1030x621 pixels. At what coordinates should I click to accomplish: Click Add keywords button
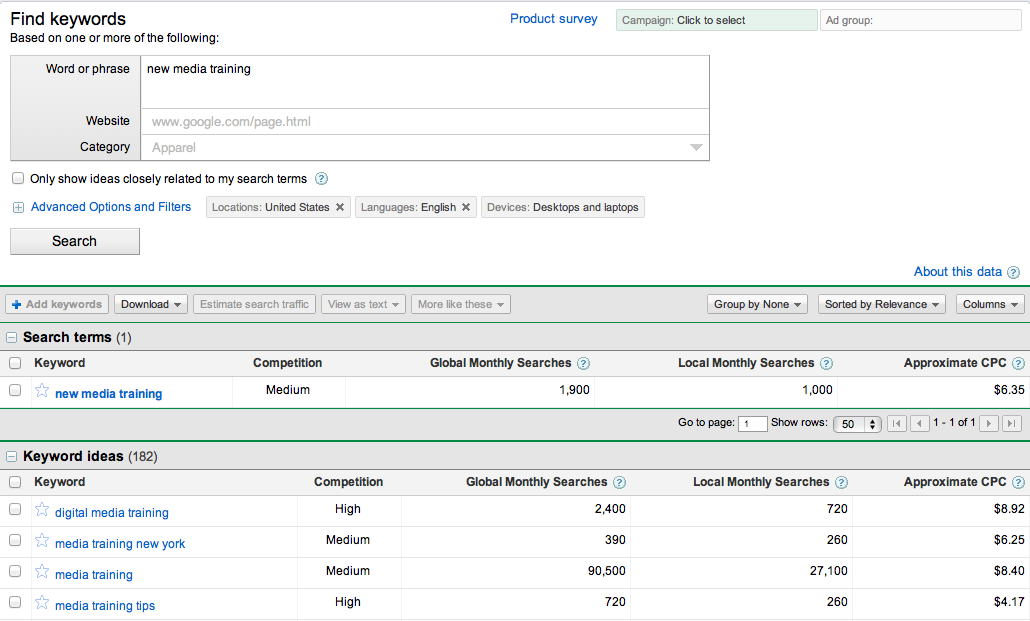tap(57, 304)
